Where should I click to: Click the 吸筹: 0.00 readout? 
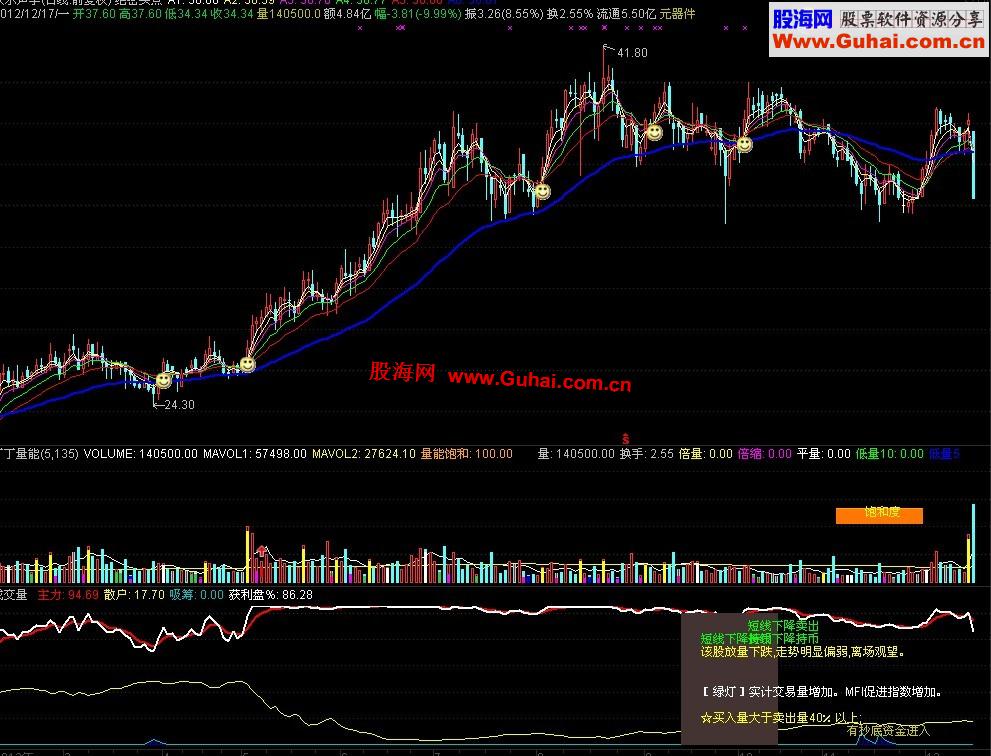pyautogui.click(x=197, y=595)
